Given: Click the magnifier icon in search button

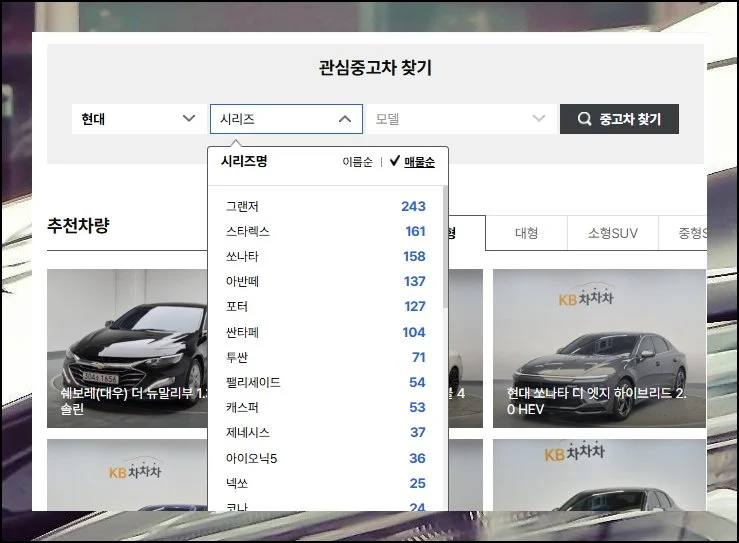Looking at the screenshot, I should pos(584,119).
